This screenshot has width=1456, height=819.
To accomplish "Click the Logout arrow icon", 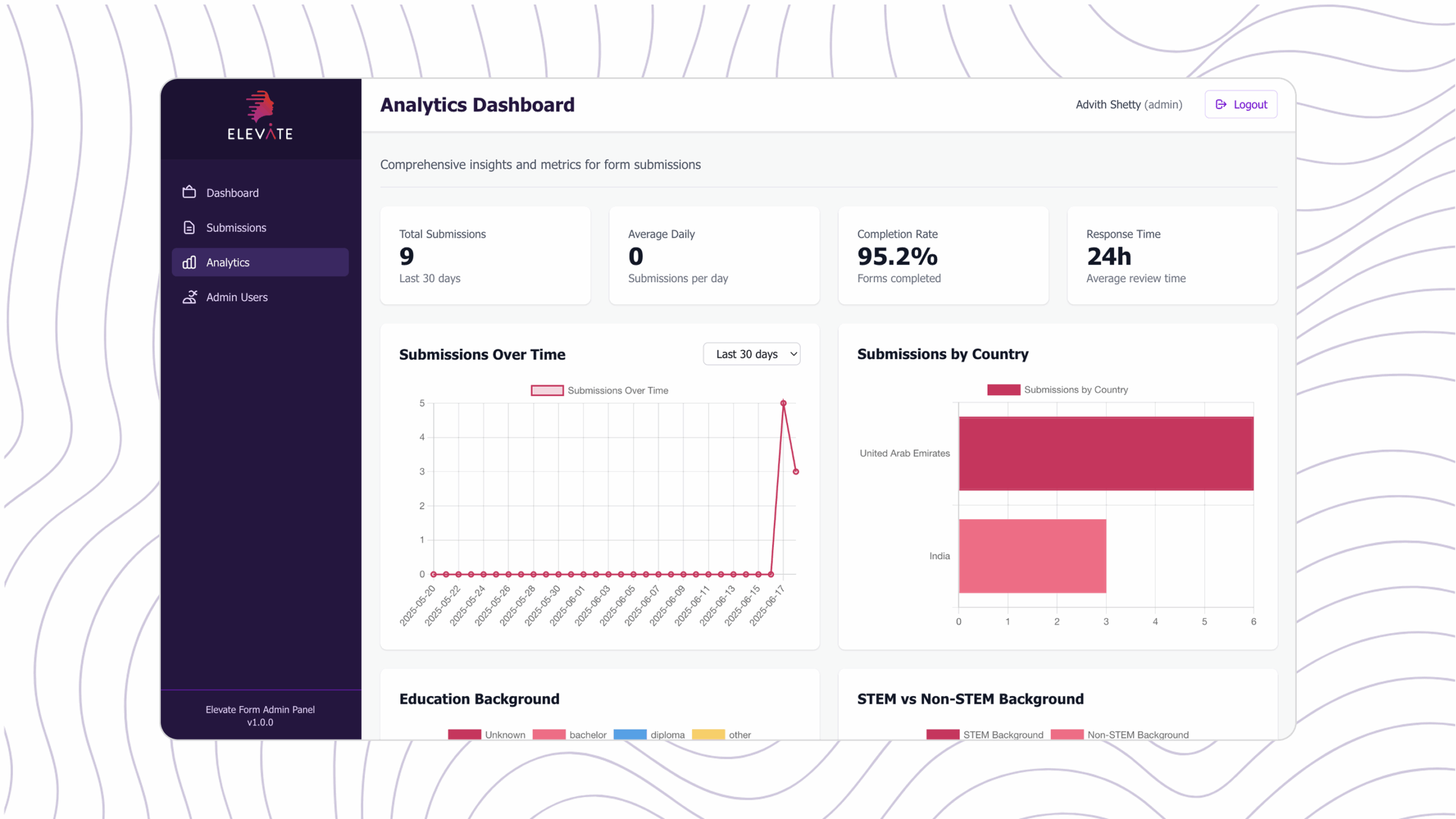I will pos(1221,104).
